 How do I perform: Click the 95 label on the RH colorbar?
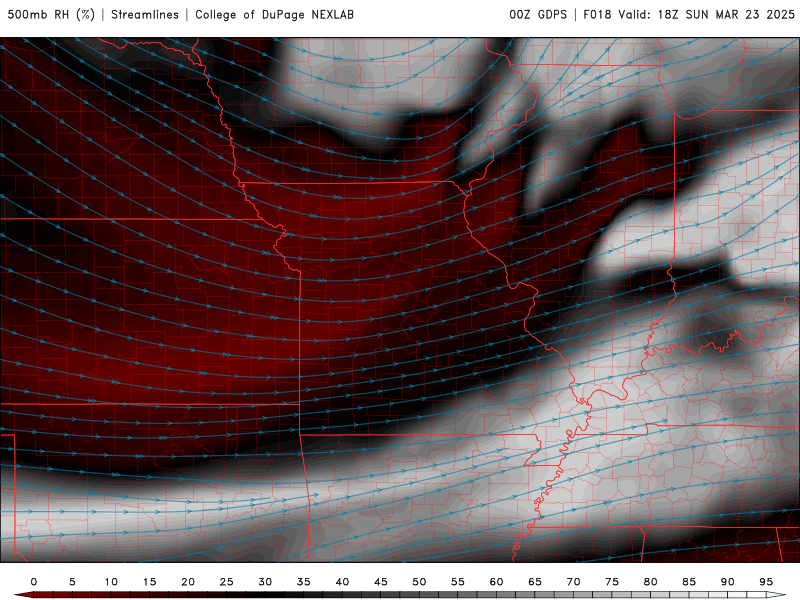tap(766, 582)
